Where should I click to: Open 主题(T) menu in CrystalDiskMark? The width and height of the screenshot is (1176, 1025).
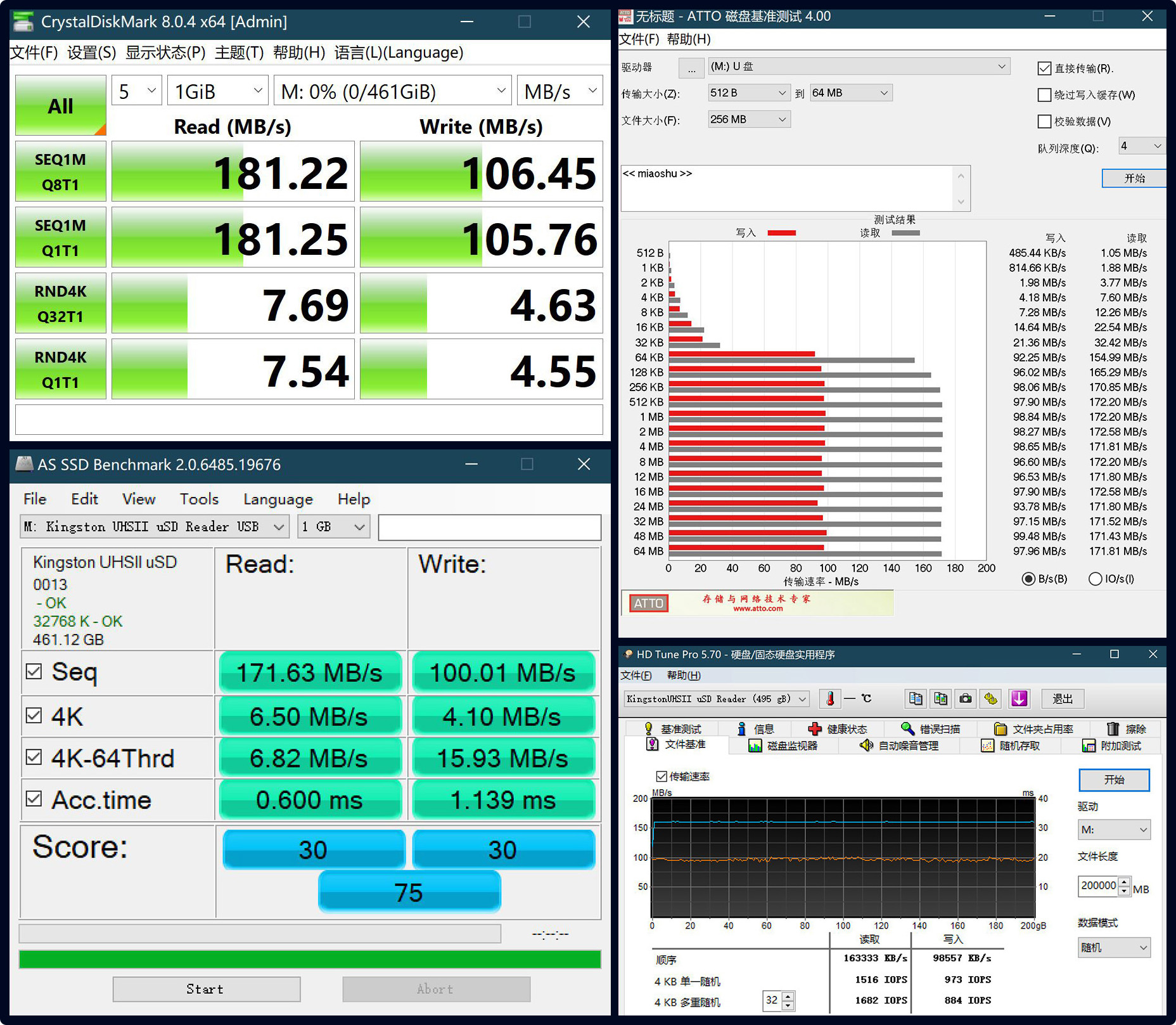click(239, 53)
